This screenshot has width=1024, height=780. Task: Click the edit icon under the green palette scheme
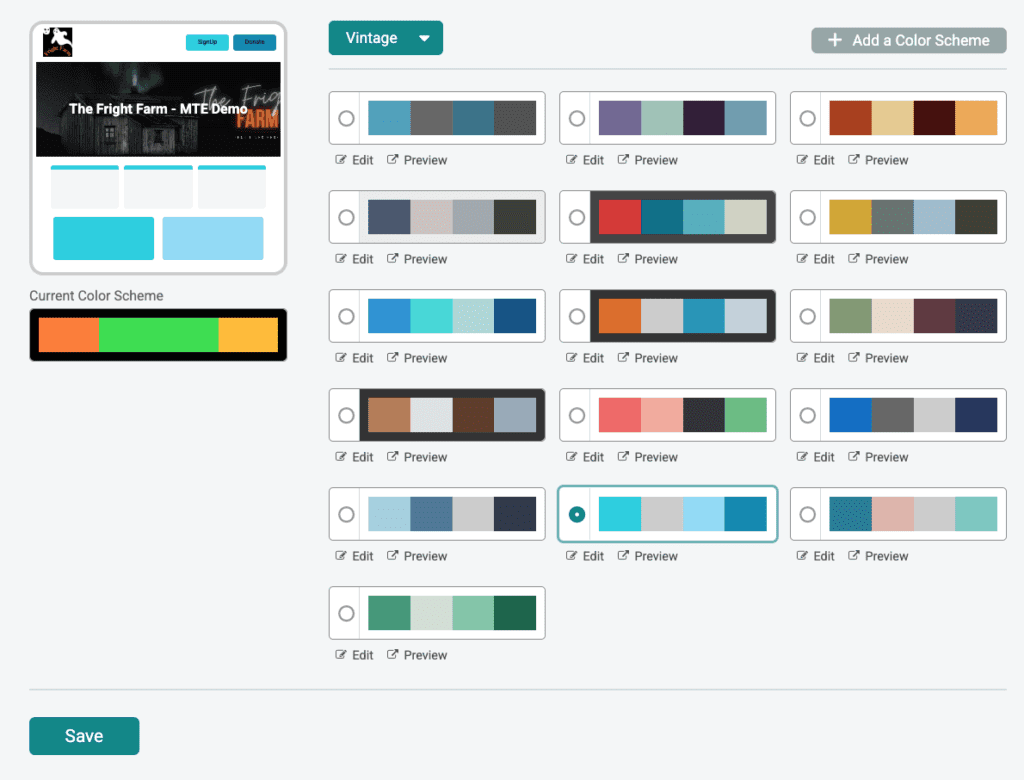(342, 655)
